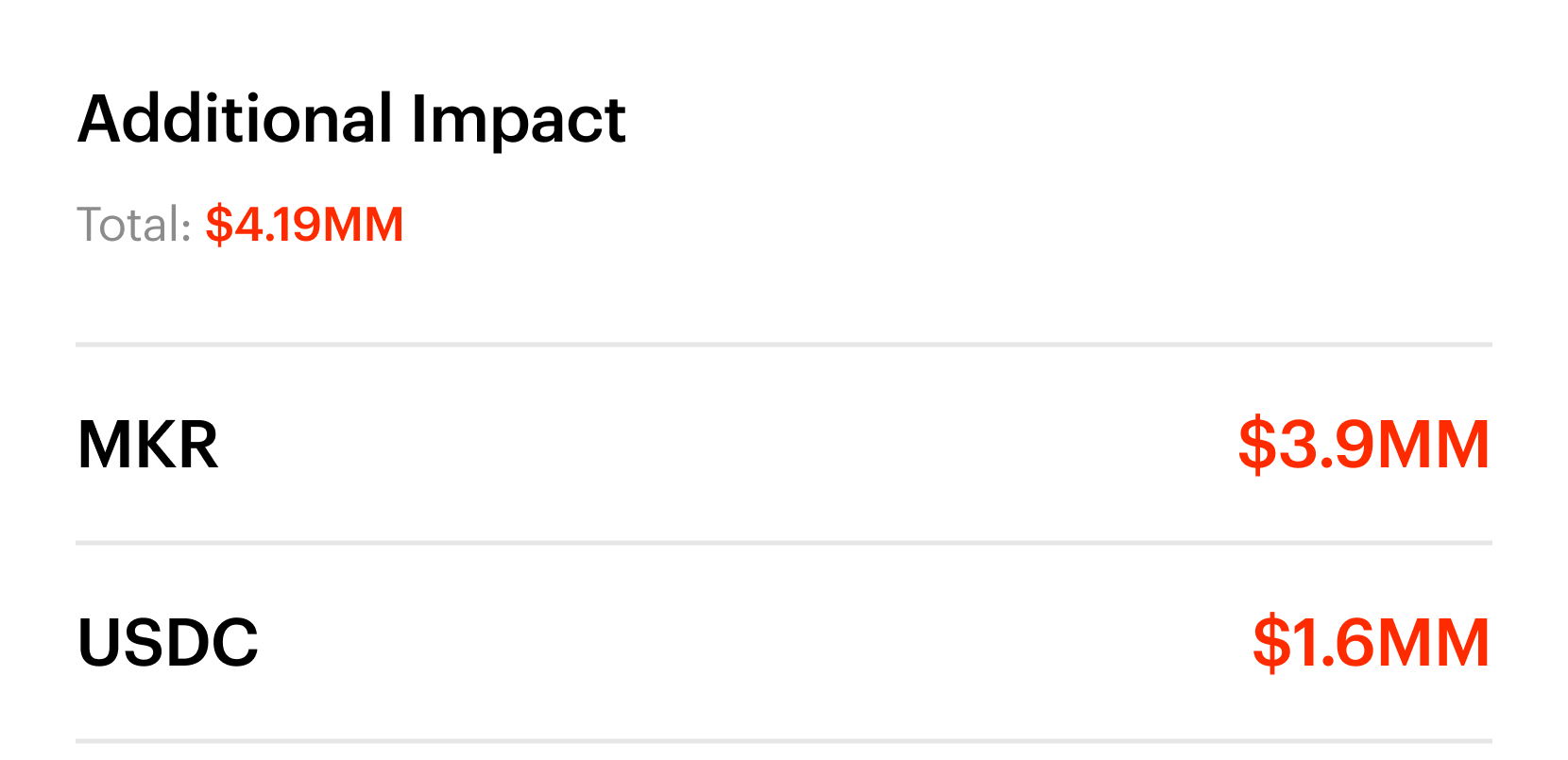The image size is (1568, 760).
Task: Click the divider between MKR and USDC
Action: pyautogui.click(x=784, y=543)
